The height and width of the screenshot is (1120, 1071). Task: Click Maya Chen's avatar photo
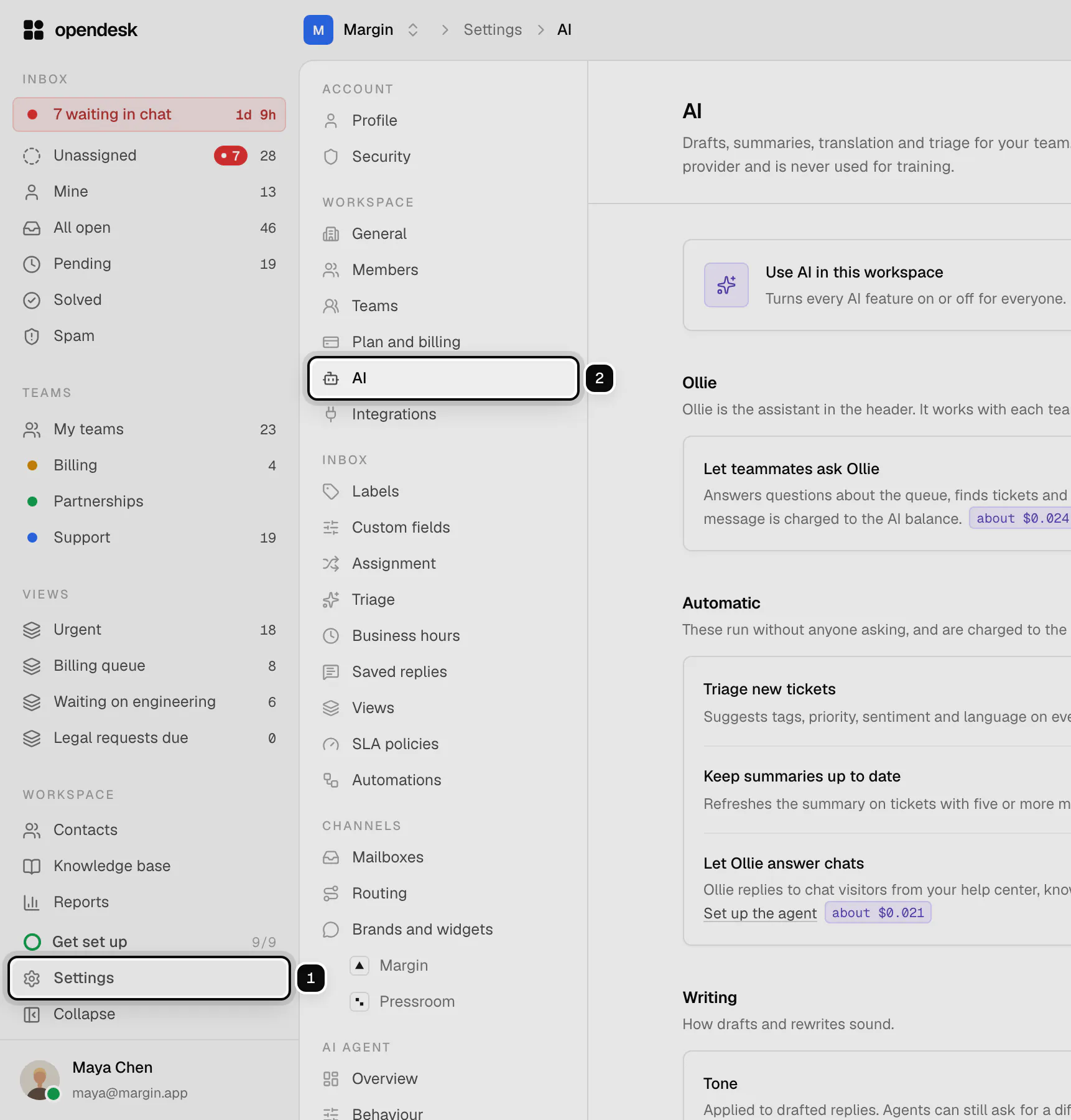pyautogui.click(x=40, y=1080)
